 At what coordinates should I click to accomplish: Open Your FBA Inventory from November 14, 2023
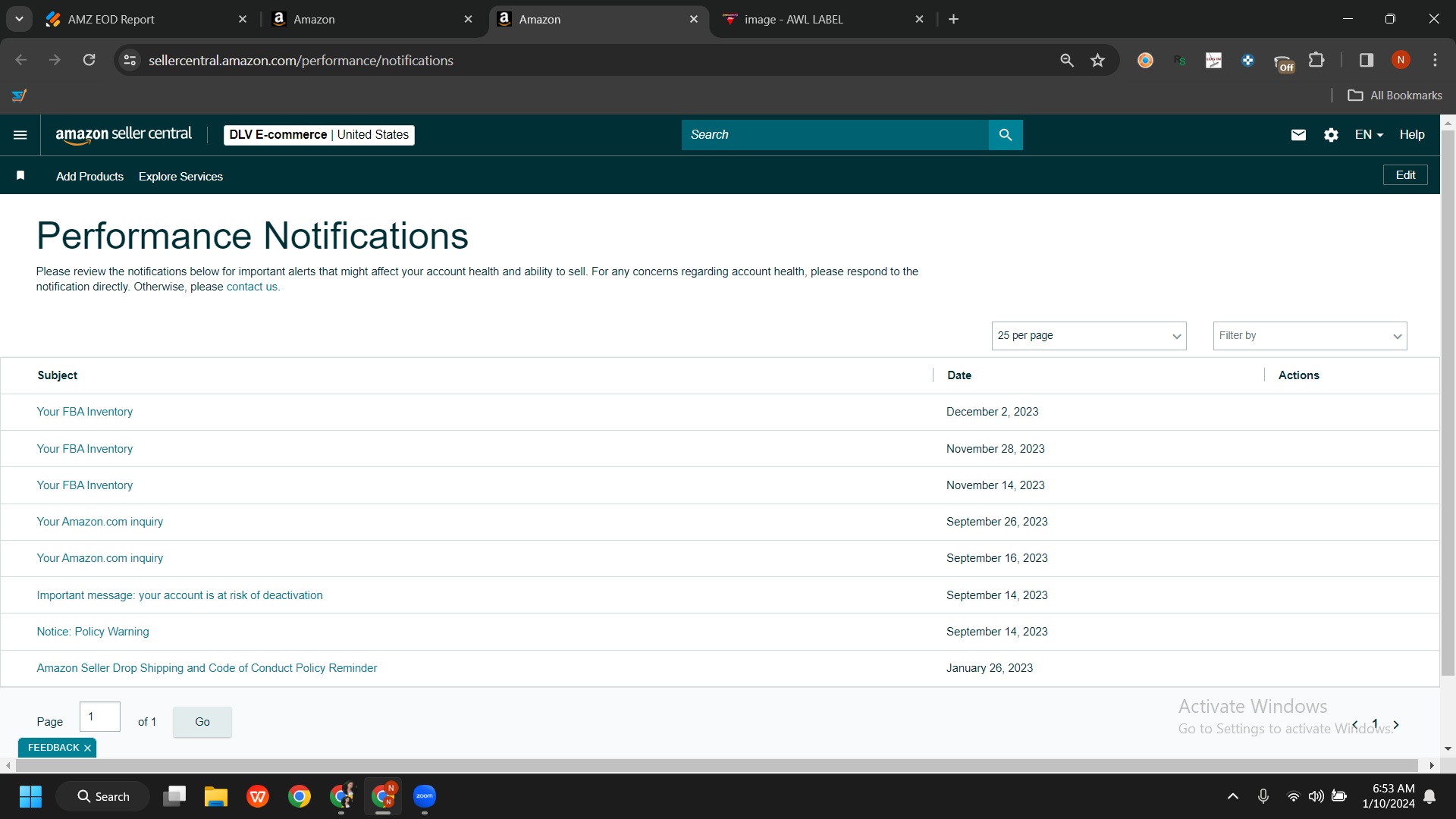tap(85, 485)
